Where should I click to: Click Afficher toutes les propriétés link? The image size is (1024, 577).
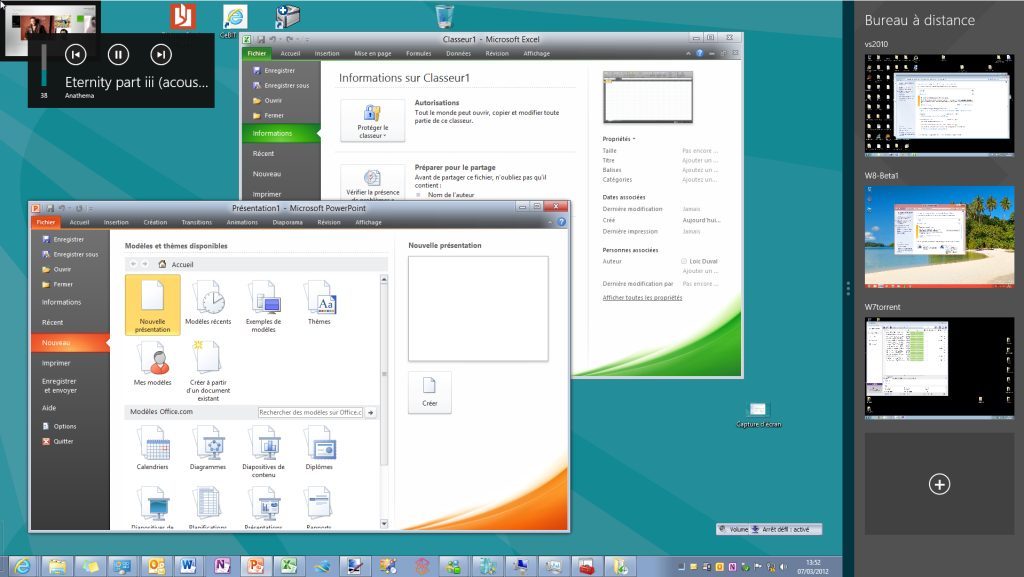pyautogui.click(x=642, y=298)
